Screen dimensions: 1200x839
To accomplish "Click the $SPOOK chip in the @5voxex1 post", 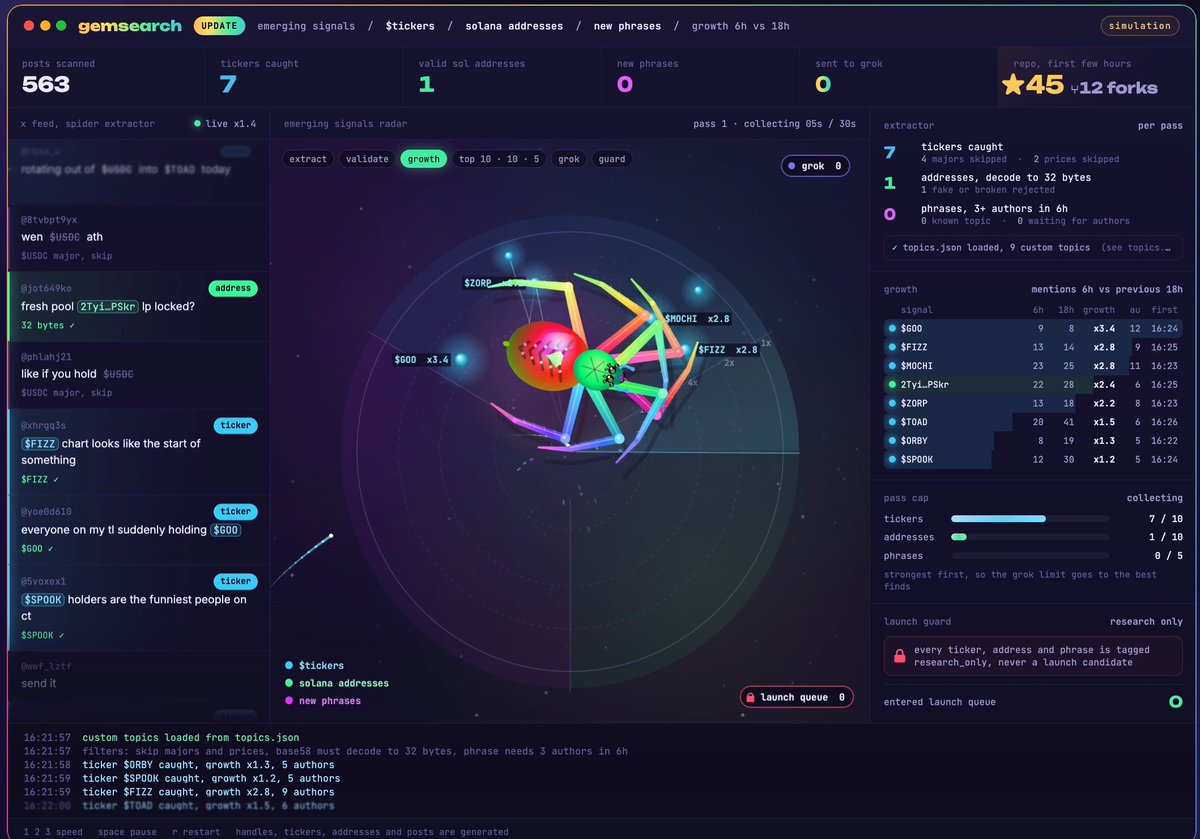I will [x=43, y=599].
